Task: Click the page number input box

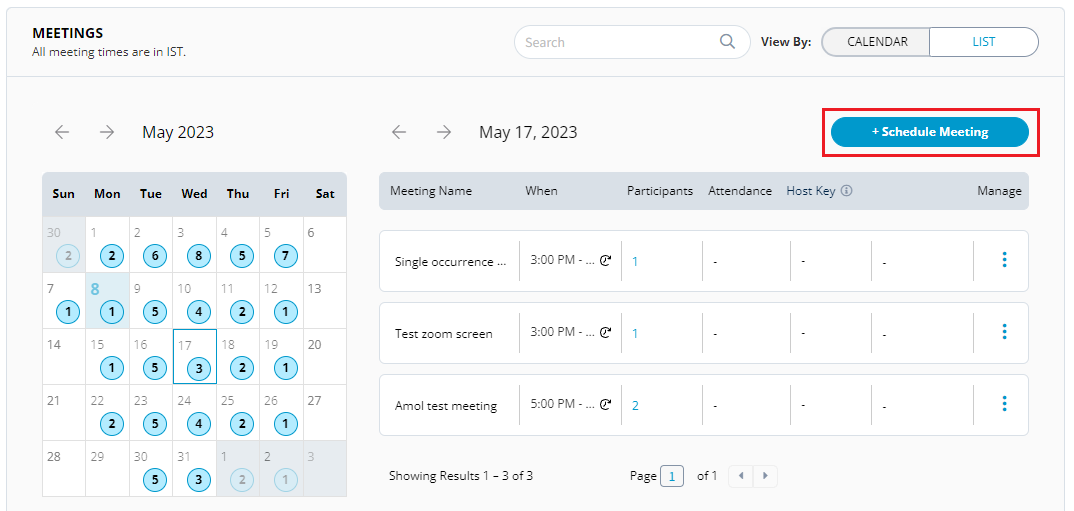Action: pos(672,476)
